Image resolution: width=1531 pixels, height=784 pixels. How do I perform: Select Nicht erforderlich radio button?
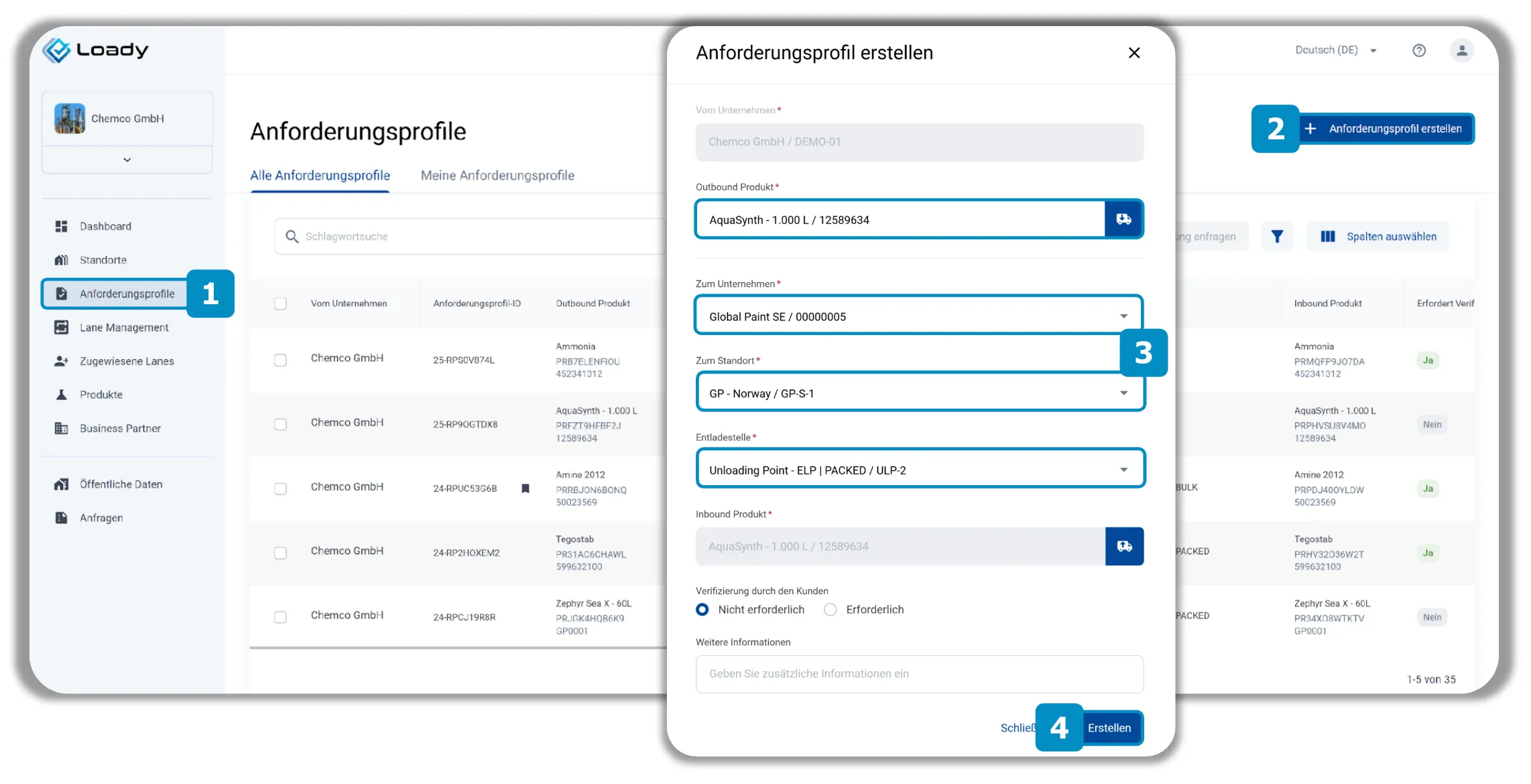tap(702, 610)
